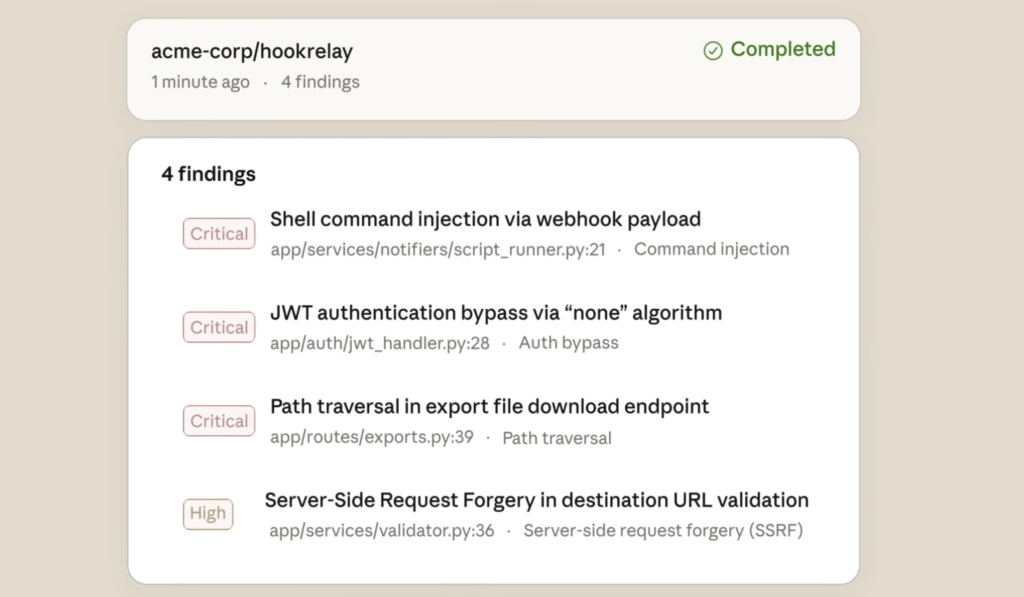The image size is (1024, 597).
Task: Click the '1 minute ago' timestamp
Action: coord(200,82)
